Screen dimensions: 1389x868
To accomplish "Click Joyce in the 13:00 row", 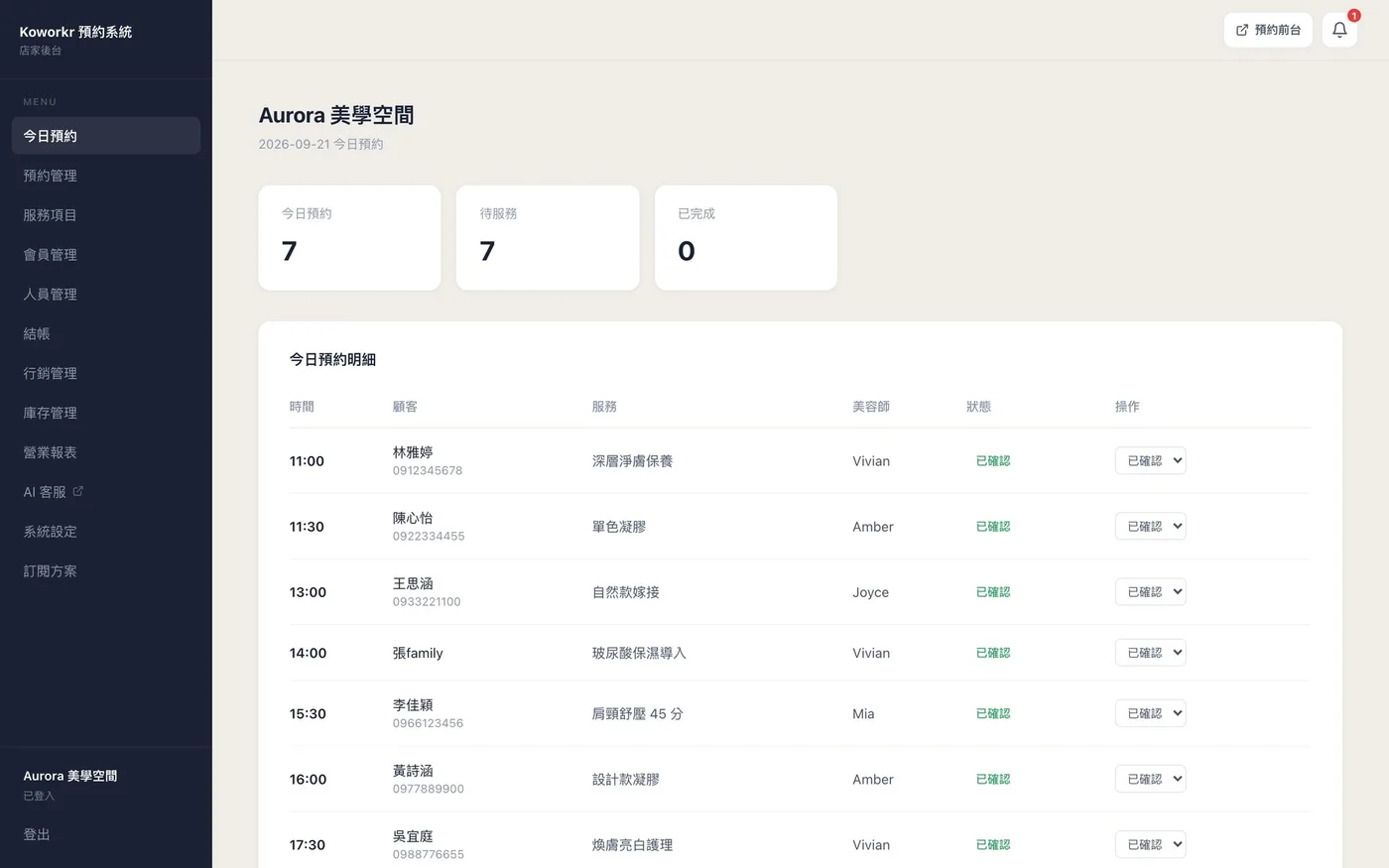I will coord(870,592).
